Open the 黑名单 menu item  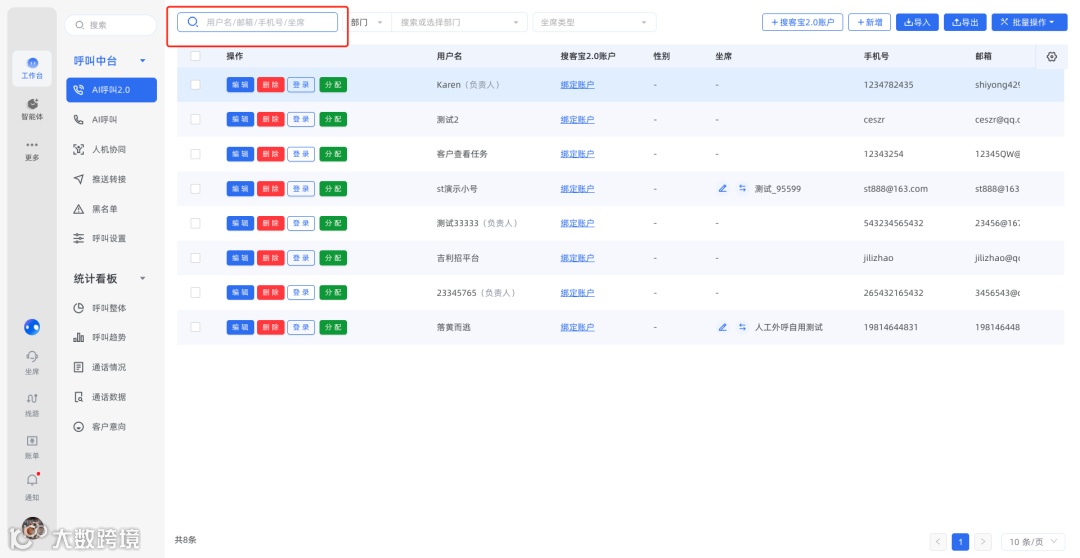112,209
